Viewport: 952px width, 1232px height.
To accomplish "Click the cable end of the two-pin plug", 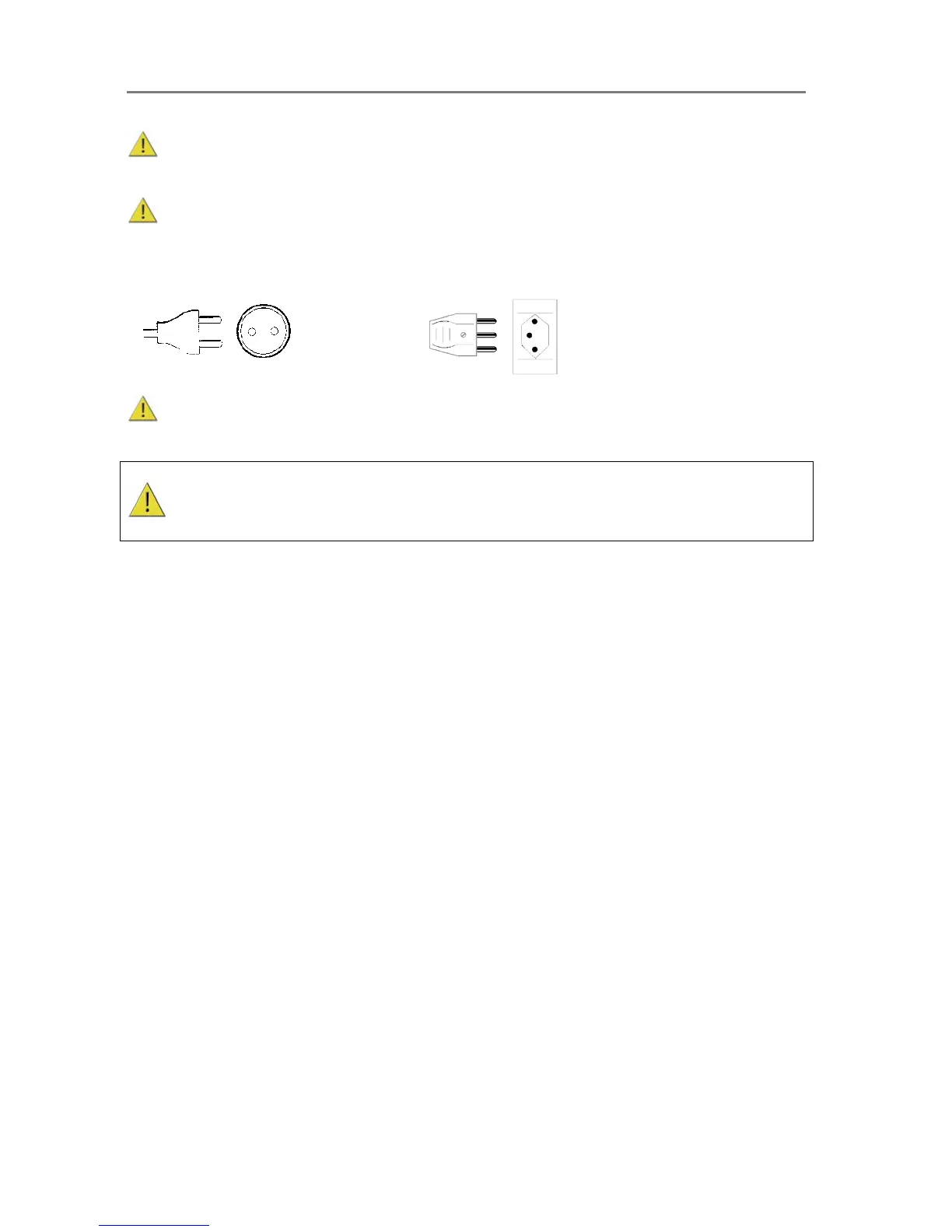I will pos(150,333).
